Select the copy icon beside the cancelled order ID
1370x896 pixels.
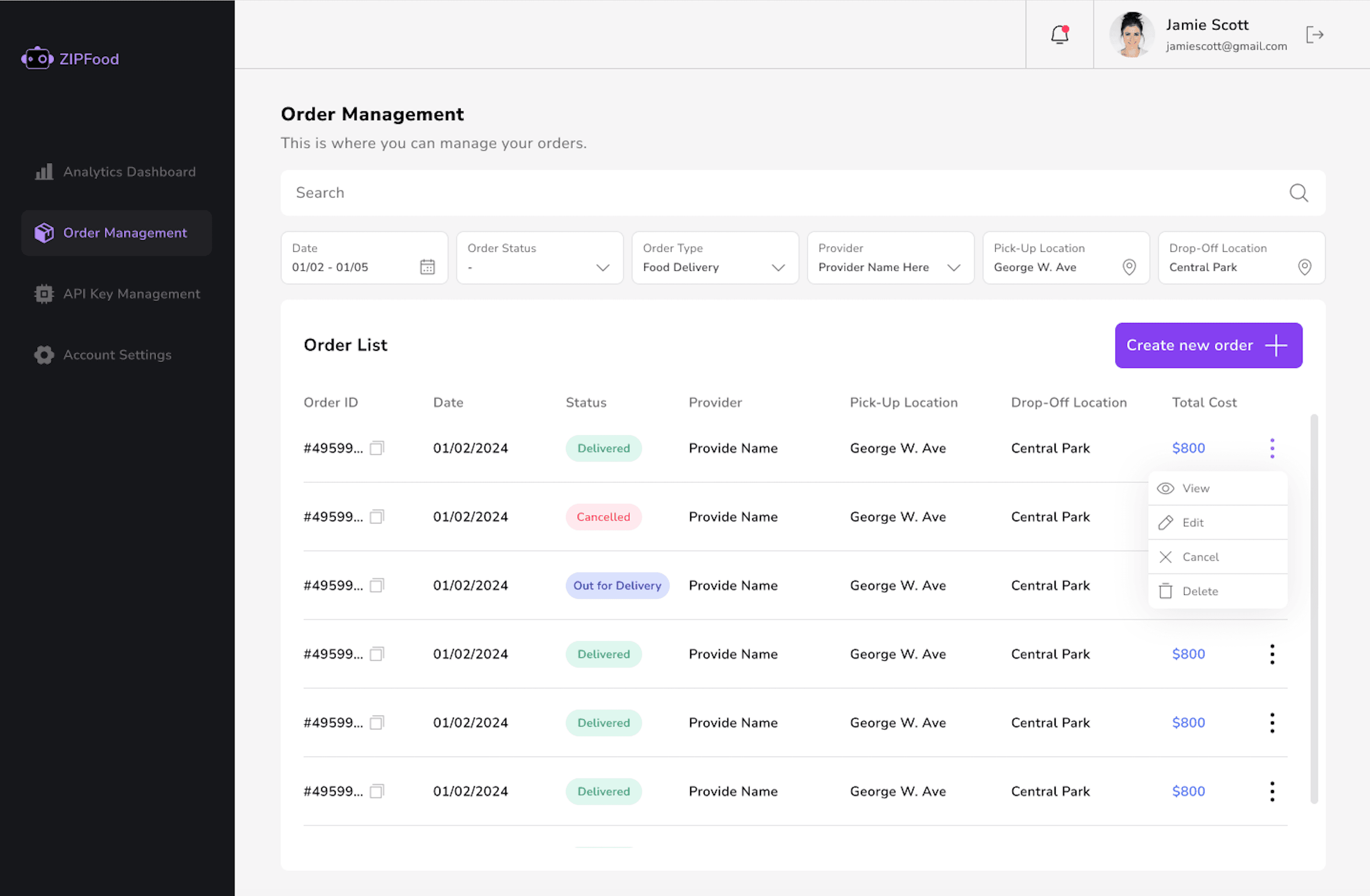tap(377, 517)
